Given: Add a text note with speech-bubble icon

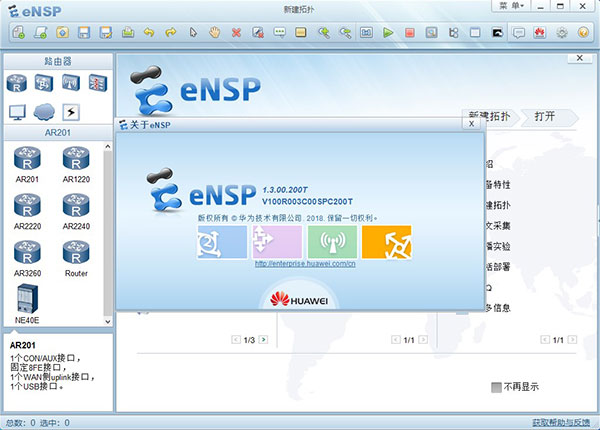Looking at the screenshot, I should click(280, 33).
